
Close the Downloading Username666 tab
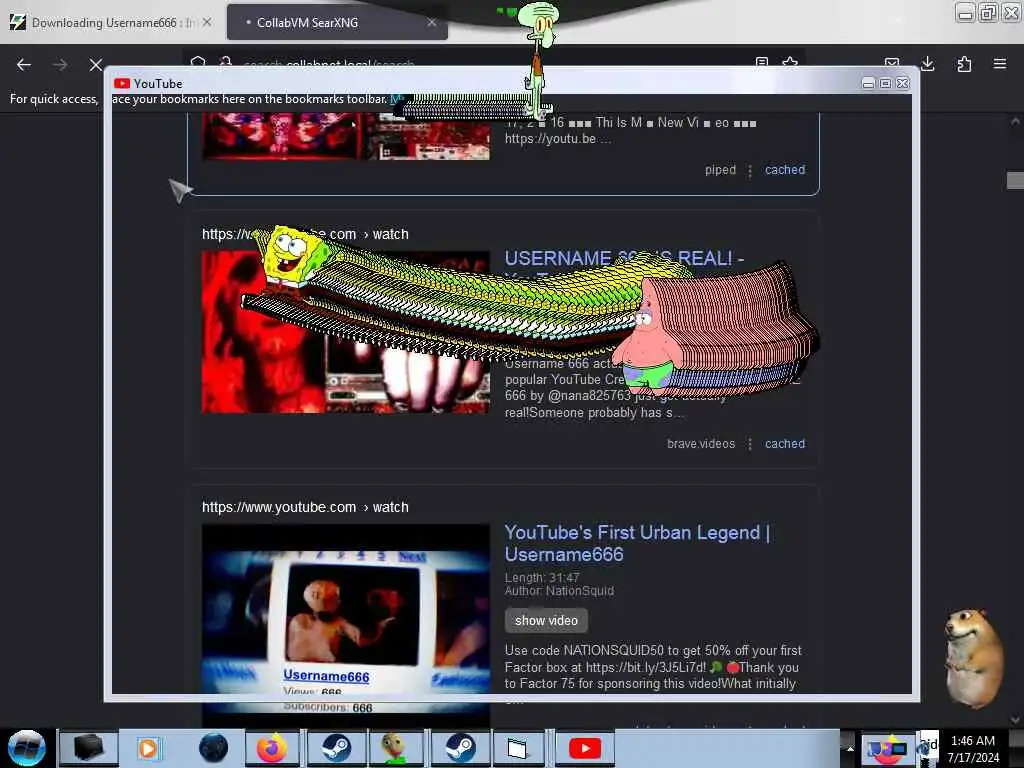tap(207, 22)
